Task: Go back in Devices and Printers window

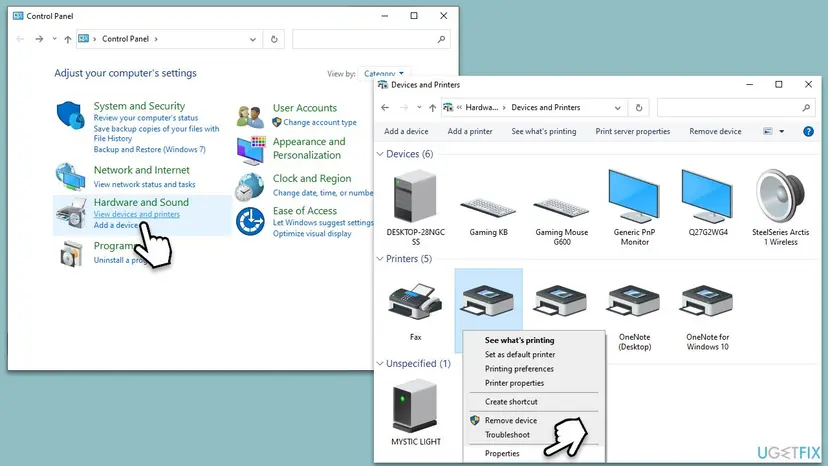Action: [385, 108]
